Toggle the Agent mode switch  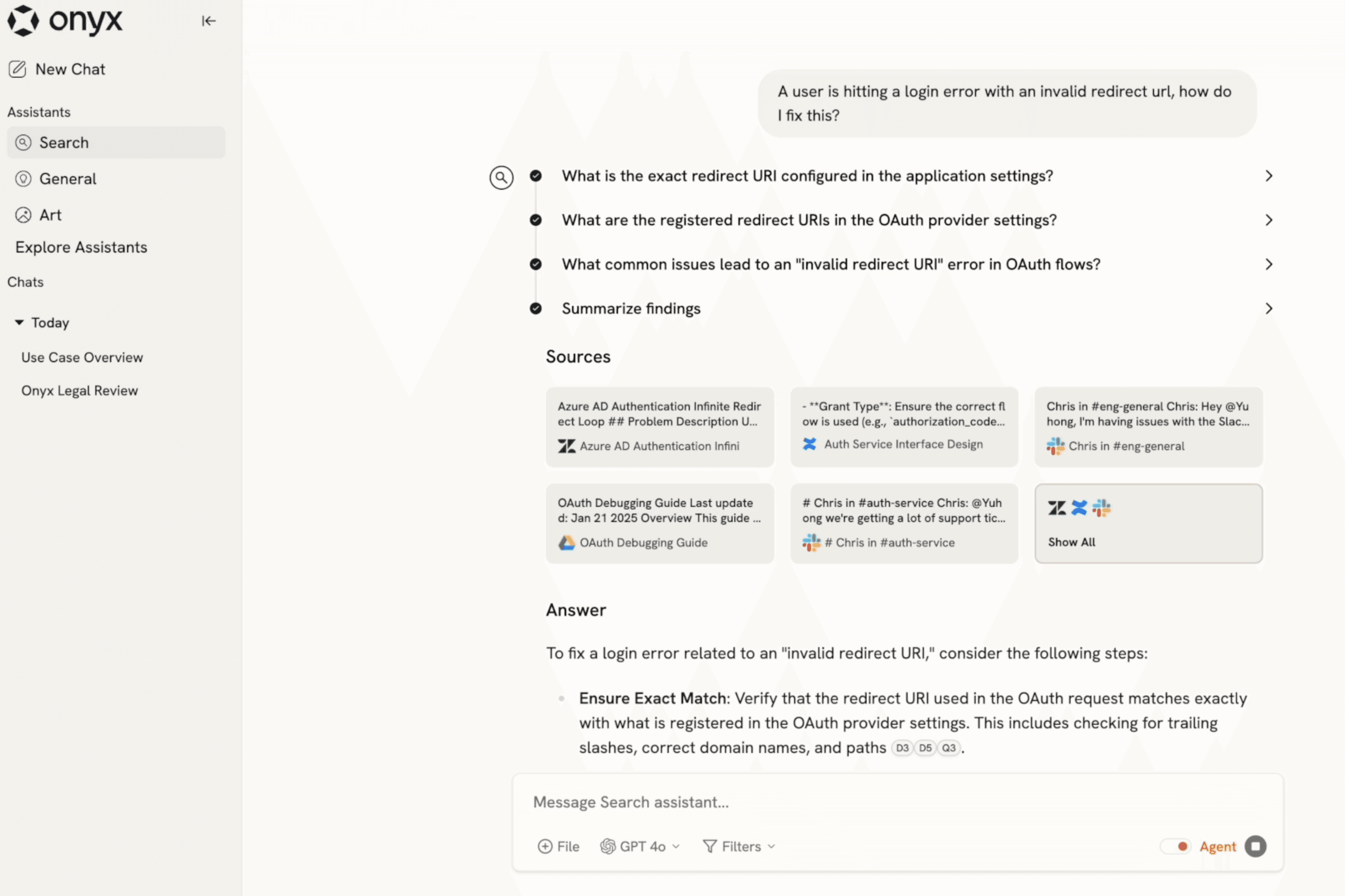coord(1175,846)
